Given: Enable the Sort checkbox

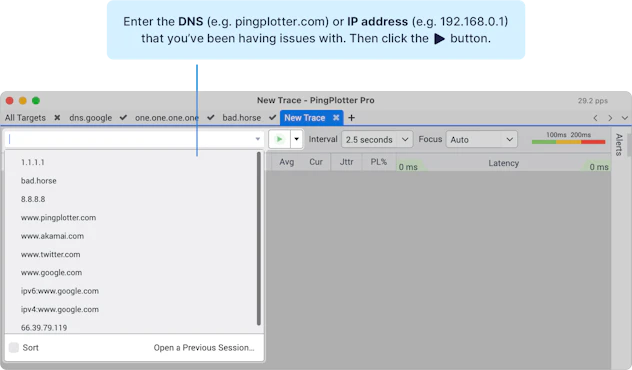Looking at the screenshot, I should point(14,347).
